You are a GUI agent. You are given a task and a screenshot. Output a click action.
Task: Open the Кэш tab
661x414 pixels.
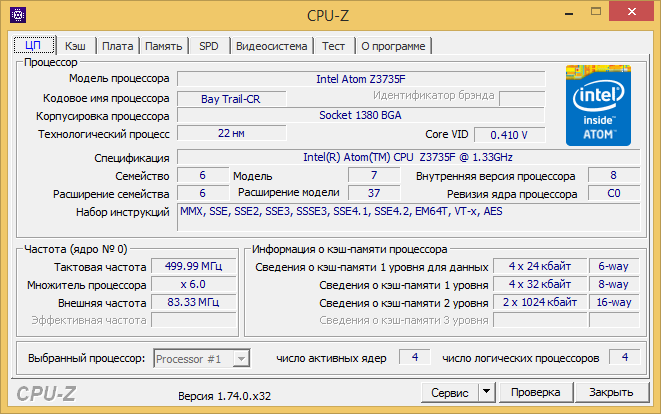point(75,46)
